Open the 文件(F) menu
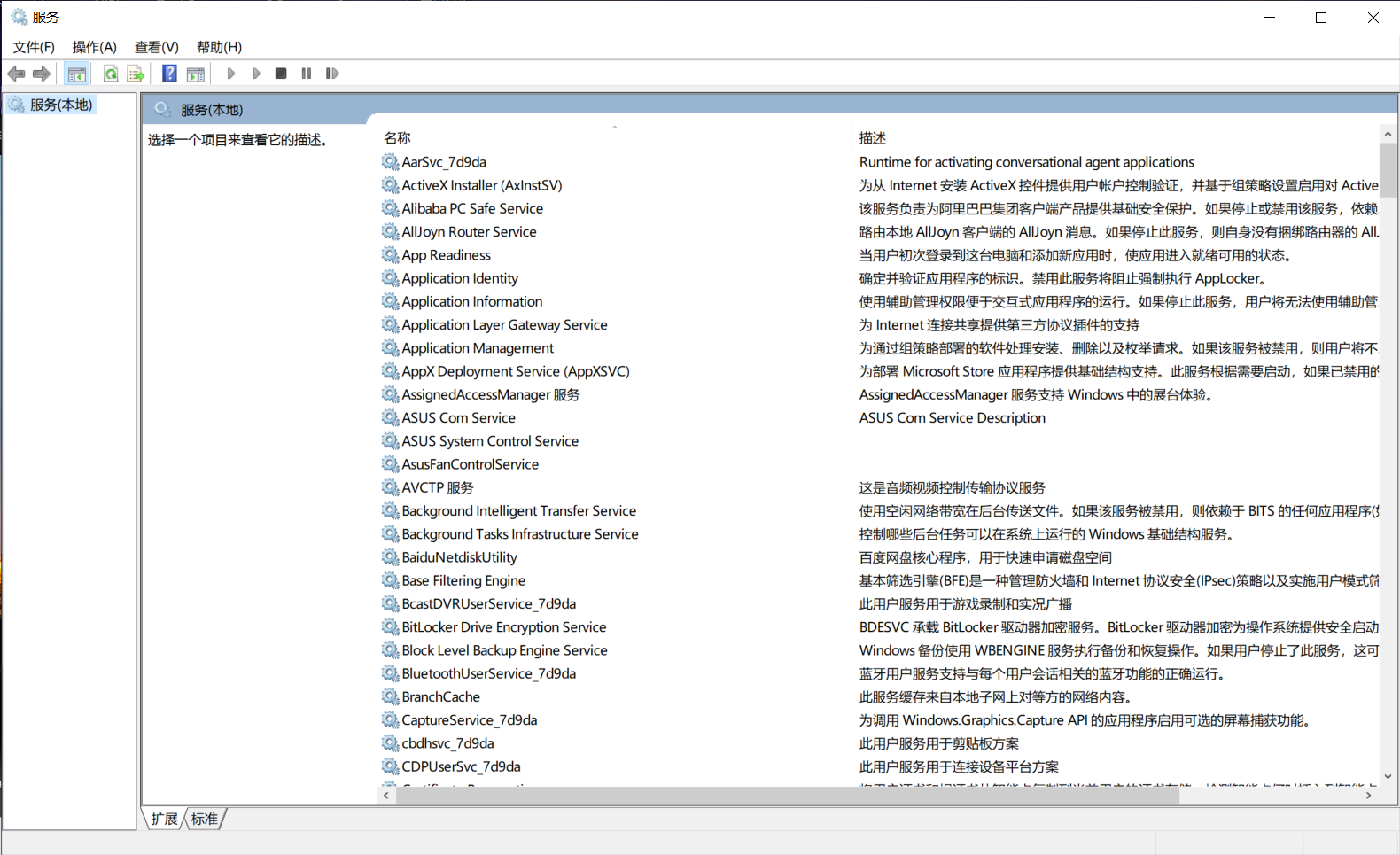Viewport: 1400px width, 855px height. pos(34,47)
